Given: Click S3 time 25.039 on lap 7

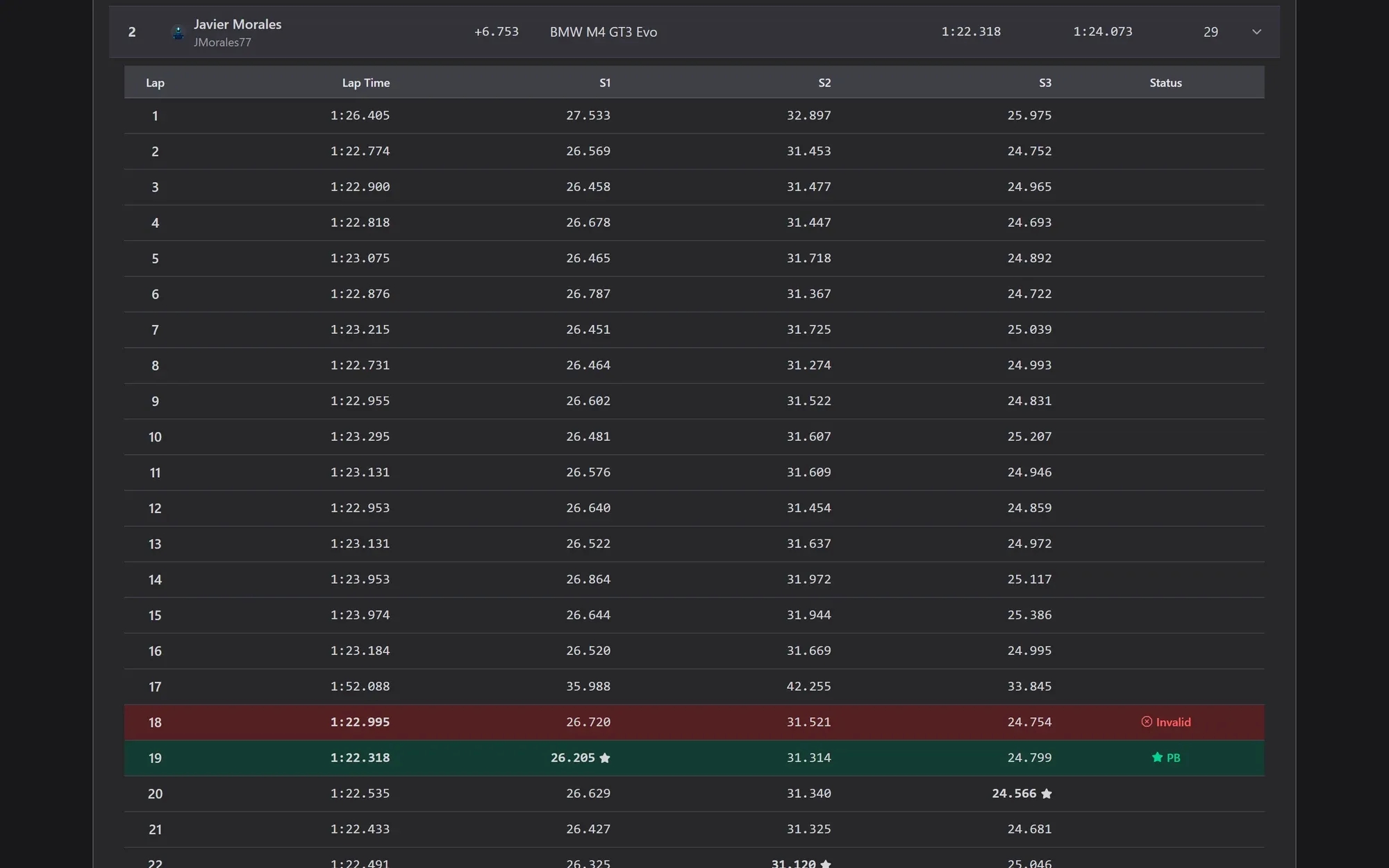Looking at the screenshot, I should tap(1029, 330).
